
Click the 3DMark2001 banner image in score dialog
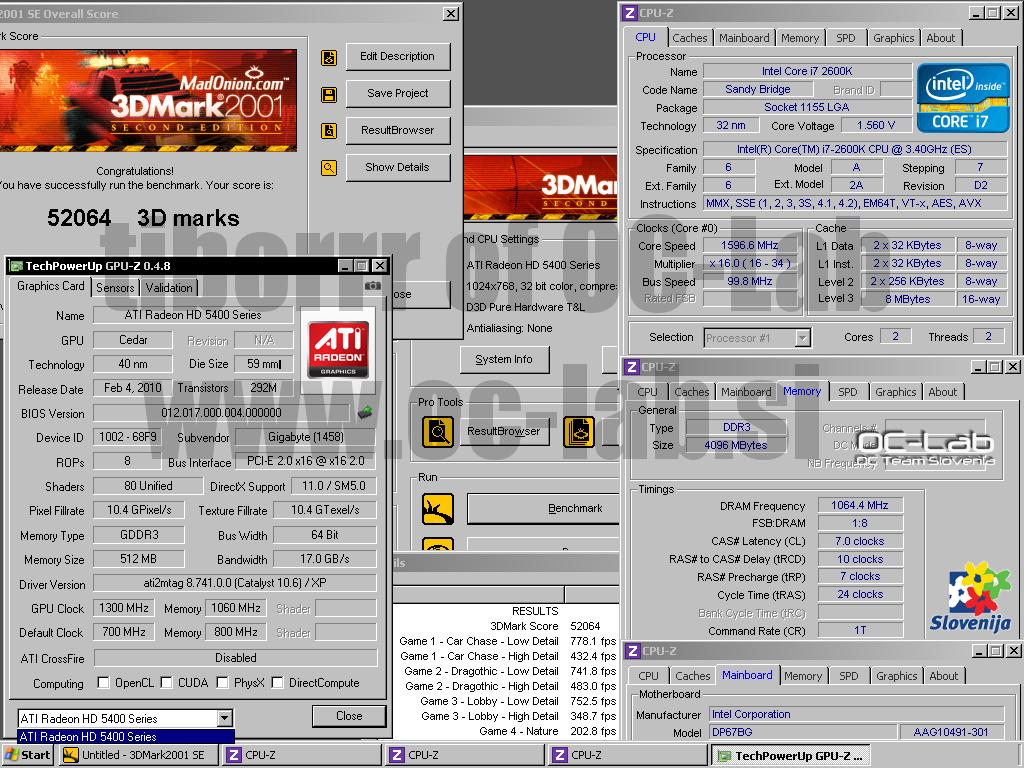(148, 101)
